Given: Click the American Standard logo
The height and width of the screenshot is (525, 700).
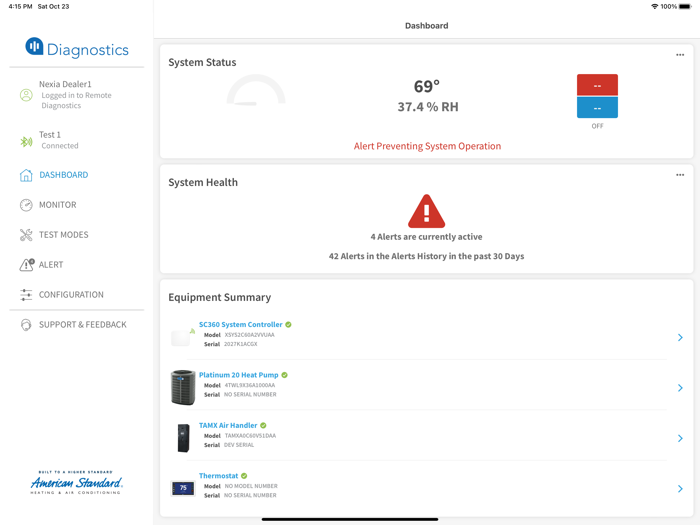Looking at the screenshot, I should (x=76, y=483).
